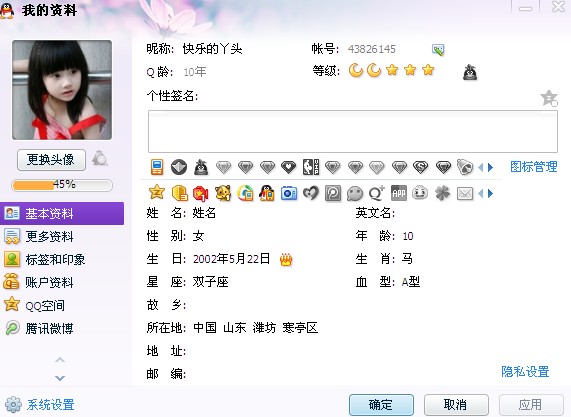
Task: Show next icons in diamond row
Action: pyautogui.click(x=491, y=167)
